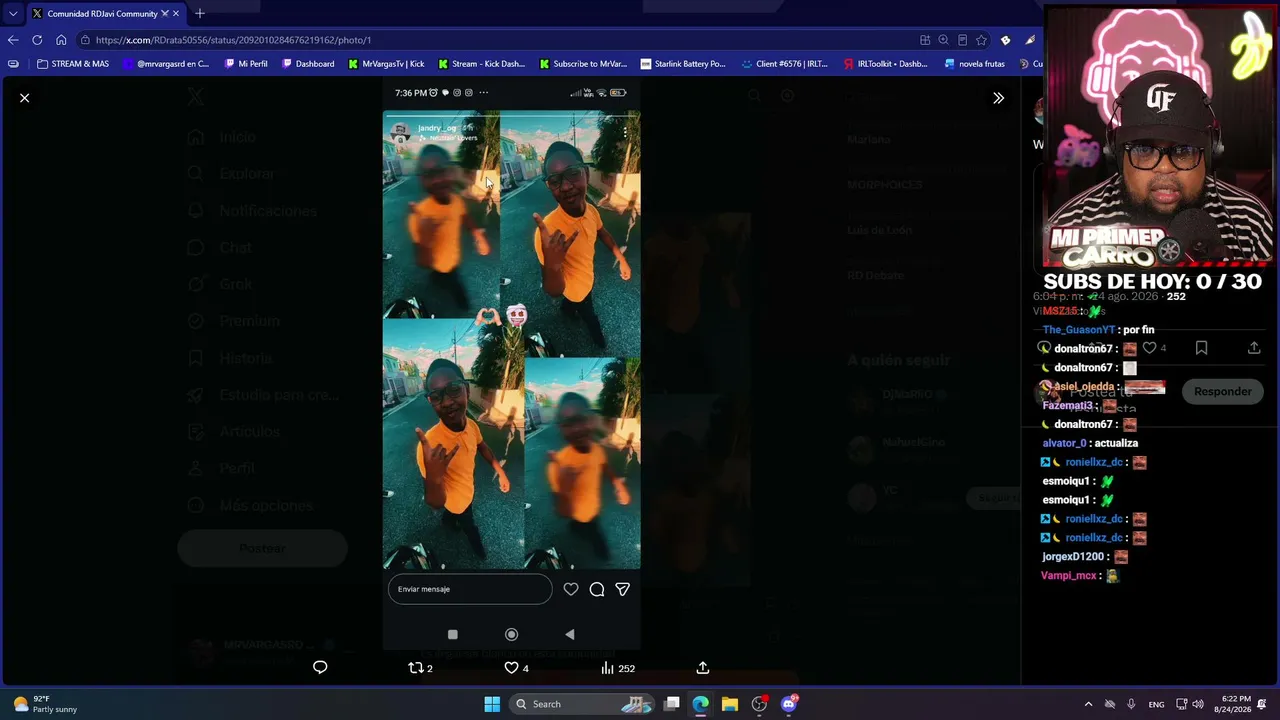Viewport: 1280px width, 720px height.
Task: Open the volume control in system tray
Action: [x=1198, y=704]
